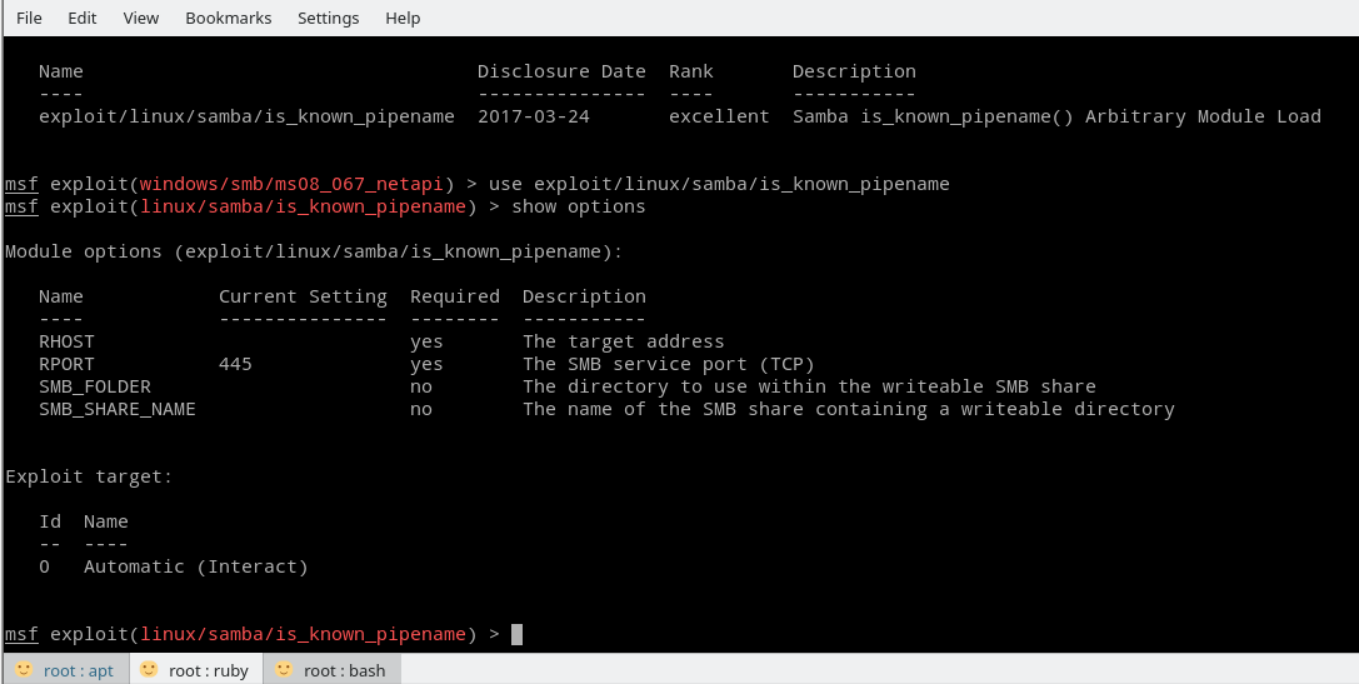Screen dimensions: 1359x684
Task: Click the SMB_SHARE_NAME option name
Action: point(117,409)
